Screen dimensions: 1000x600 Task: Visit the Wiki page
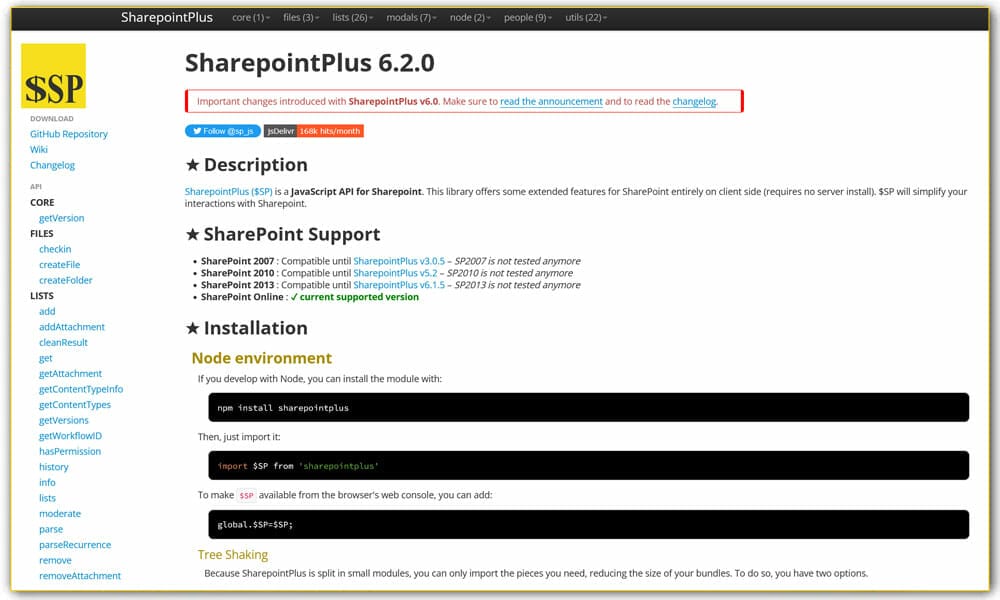point(38,149)
